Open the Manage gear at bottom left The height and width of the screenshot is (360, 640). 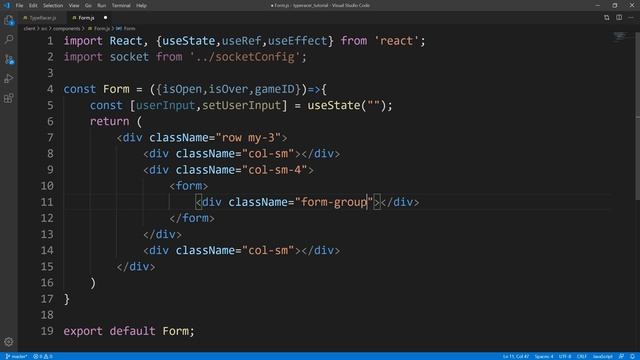tap(9, 342)
